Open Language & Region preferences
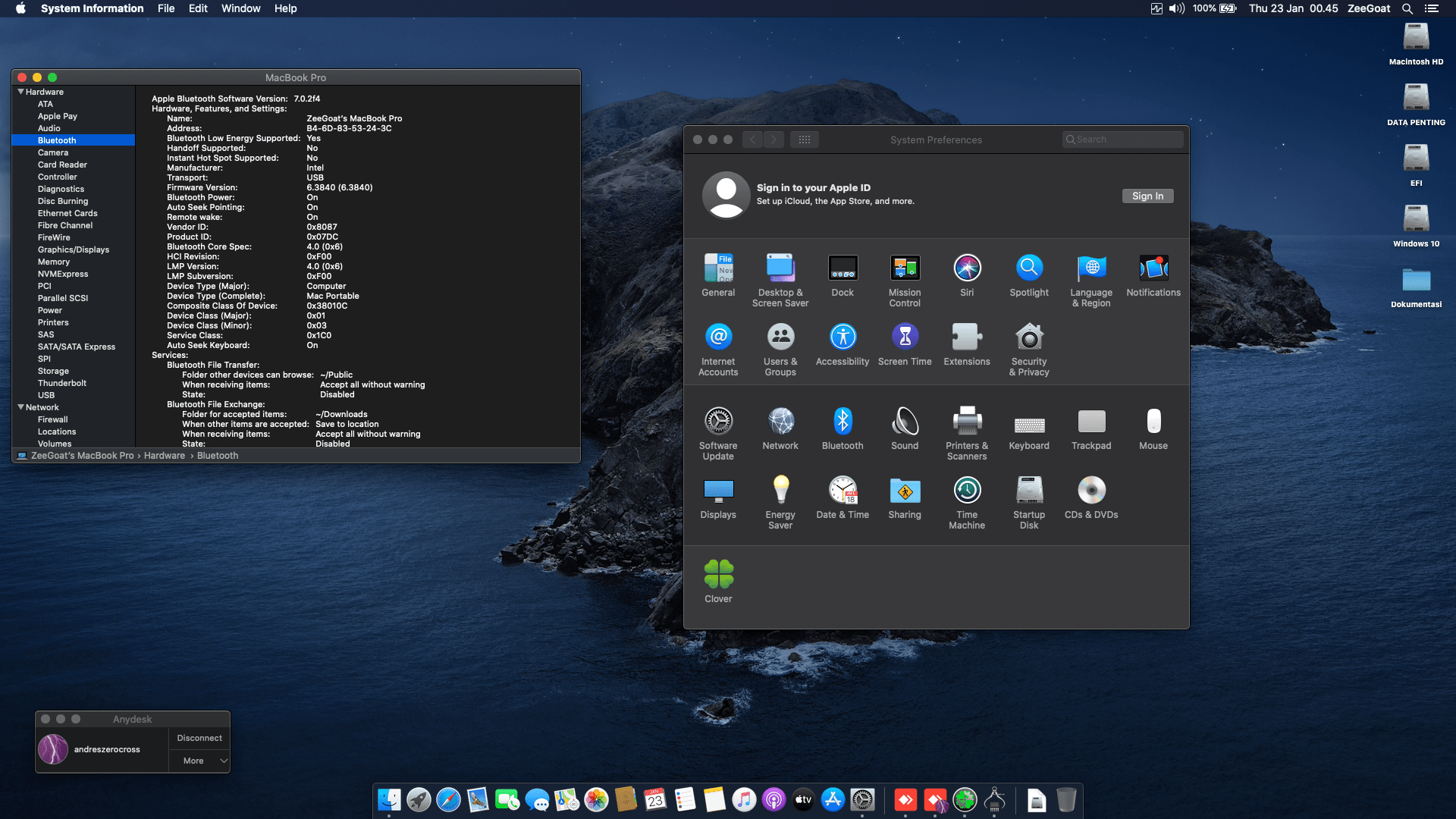 pyautogui.click(x=1091, y=281)
